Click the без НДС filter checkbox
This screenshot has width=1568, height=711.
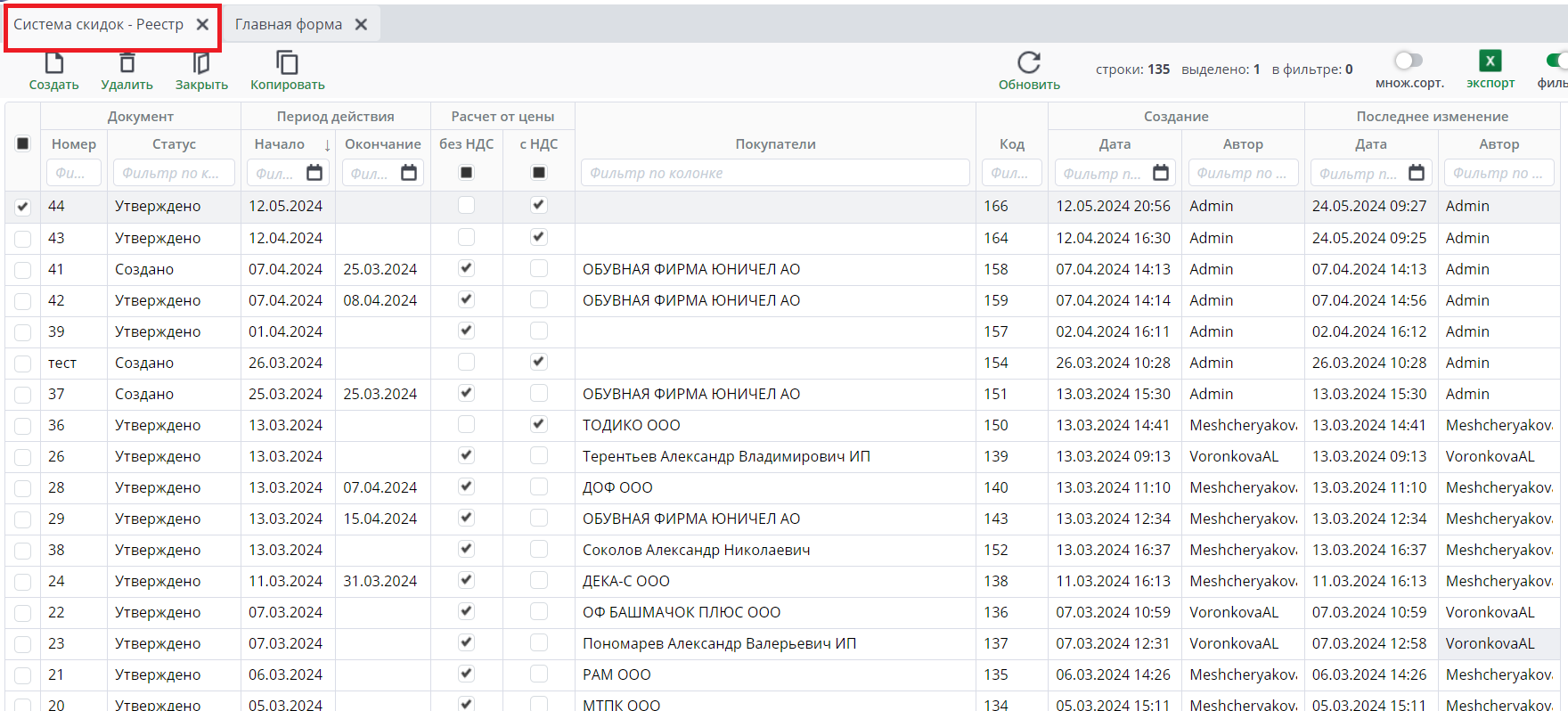466,173
